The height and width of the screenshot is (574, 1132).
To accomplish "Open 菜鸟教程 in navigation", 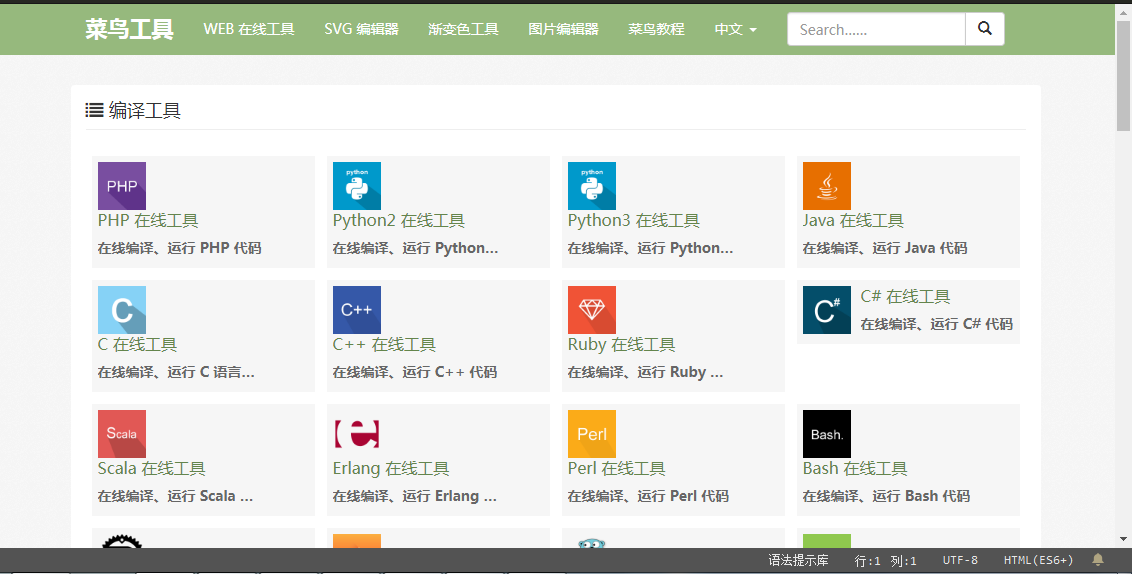I will 656,30.
